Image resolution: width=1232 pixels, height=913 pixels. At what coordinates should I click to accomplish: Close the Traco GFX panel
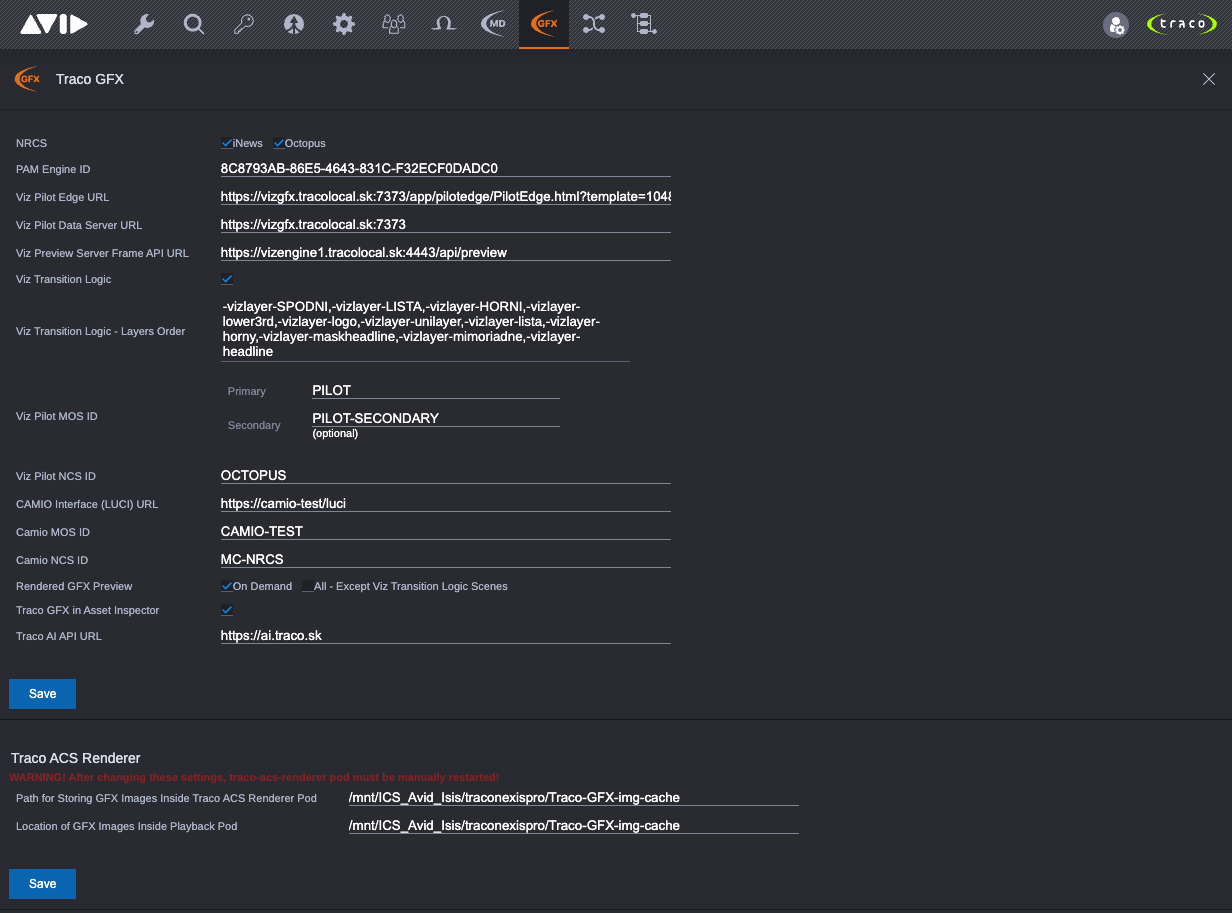pos(1209,79)
